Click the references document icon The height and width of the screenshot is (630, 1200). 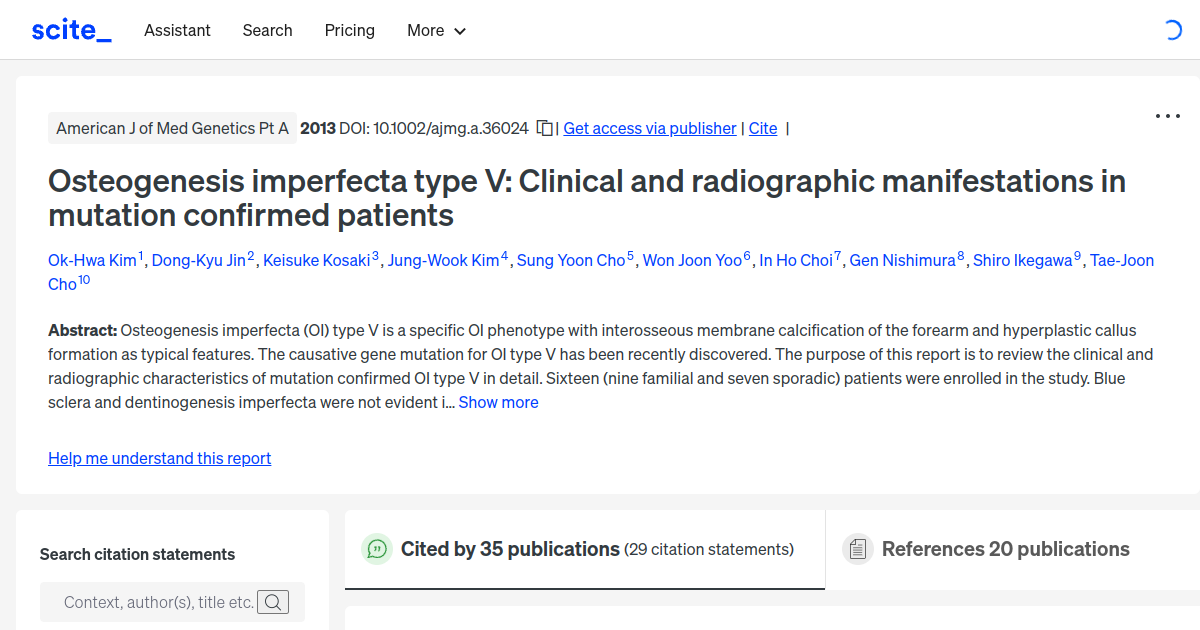pos(858,548)
